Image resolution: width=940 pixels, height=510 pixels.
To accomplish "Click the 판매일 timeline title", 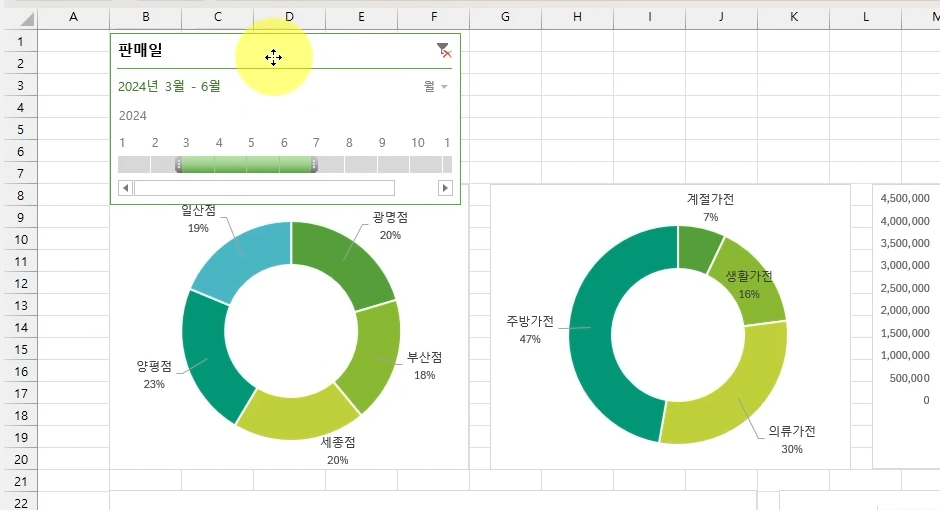I will tap(140, 50).
